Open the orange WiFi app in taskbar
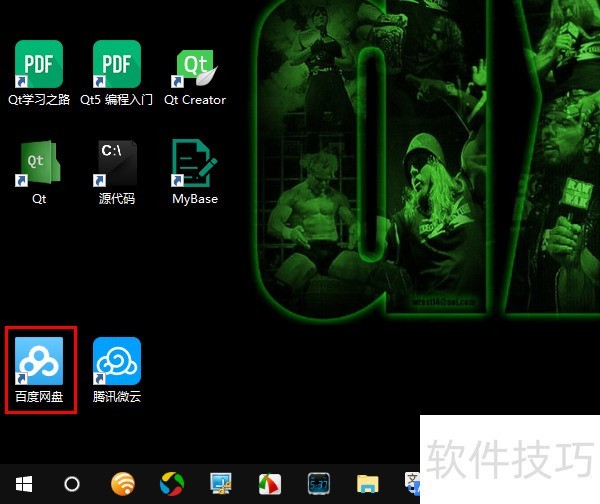This screenshot has width=600, height=504. (122, 484)
